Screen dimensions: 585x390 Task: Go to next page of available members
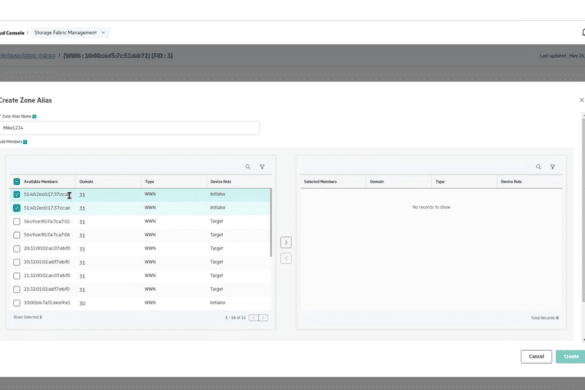click(263, 318)
